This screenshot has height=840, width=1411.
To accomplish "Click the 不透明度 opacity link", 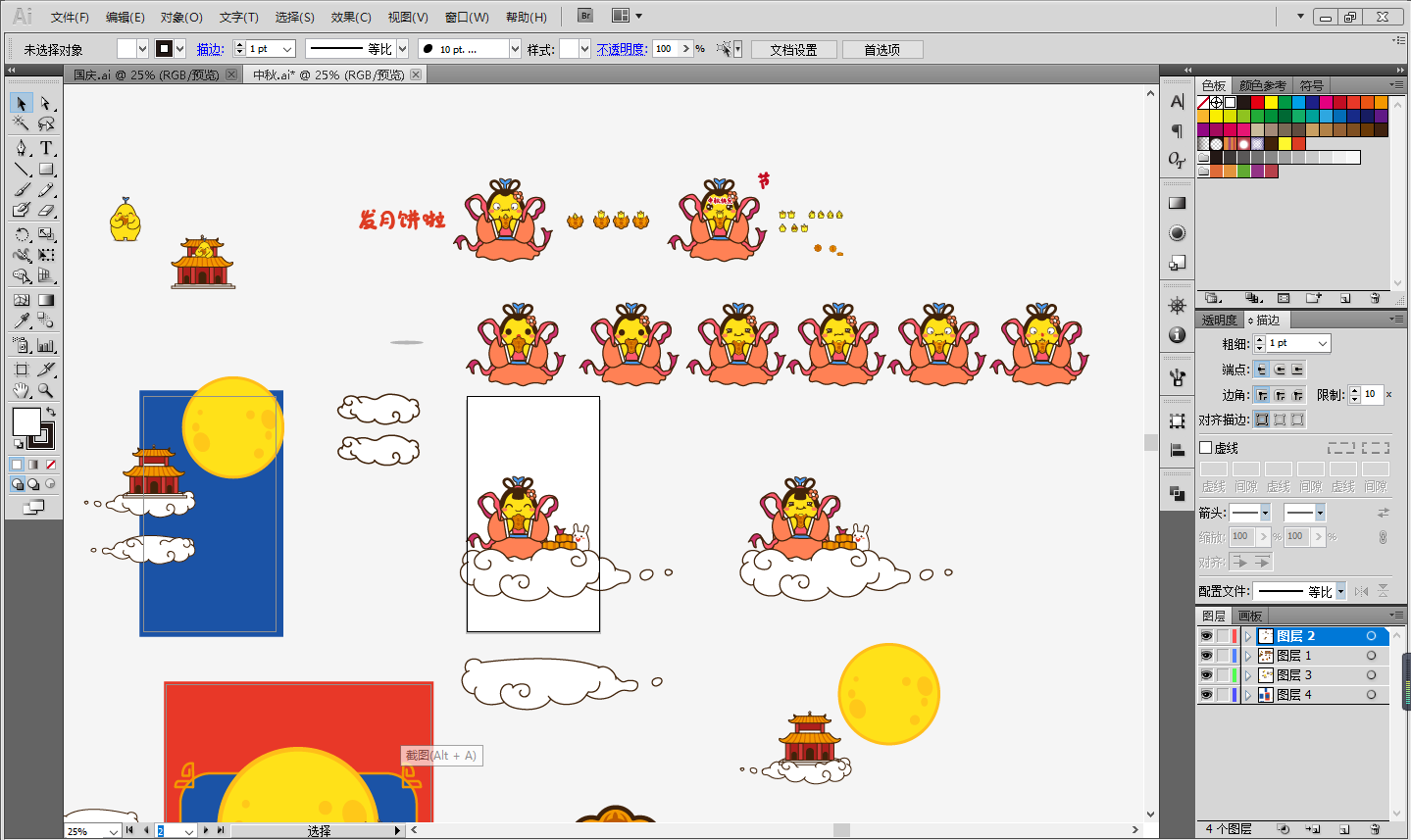I will pos(622,49).
